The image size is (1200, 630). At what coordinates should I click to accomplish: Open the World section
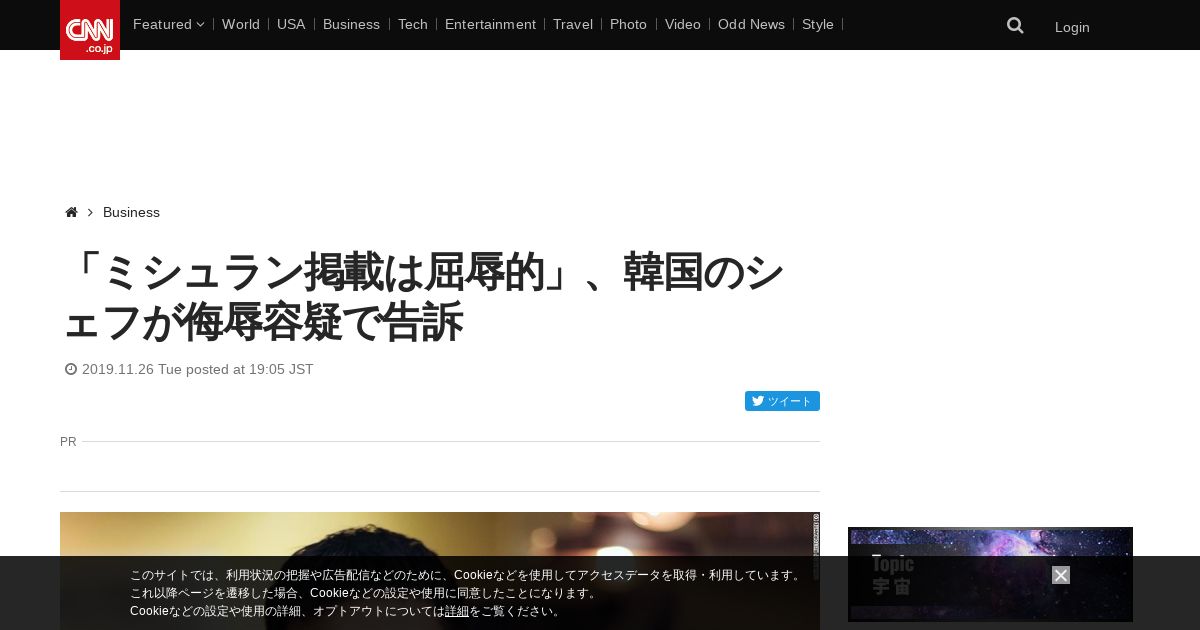point(241,24)
